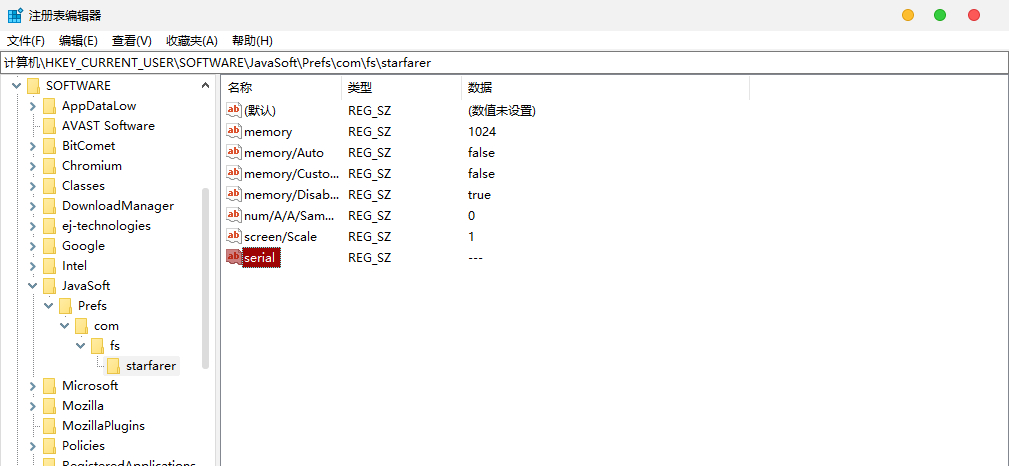Click the yellow minimize window button
Viewport: 1009px width, 466px height.
point(908,15)
